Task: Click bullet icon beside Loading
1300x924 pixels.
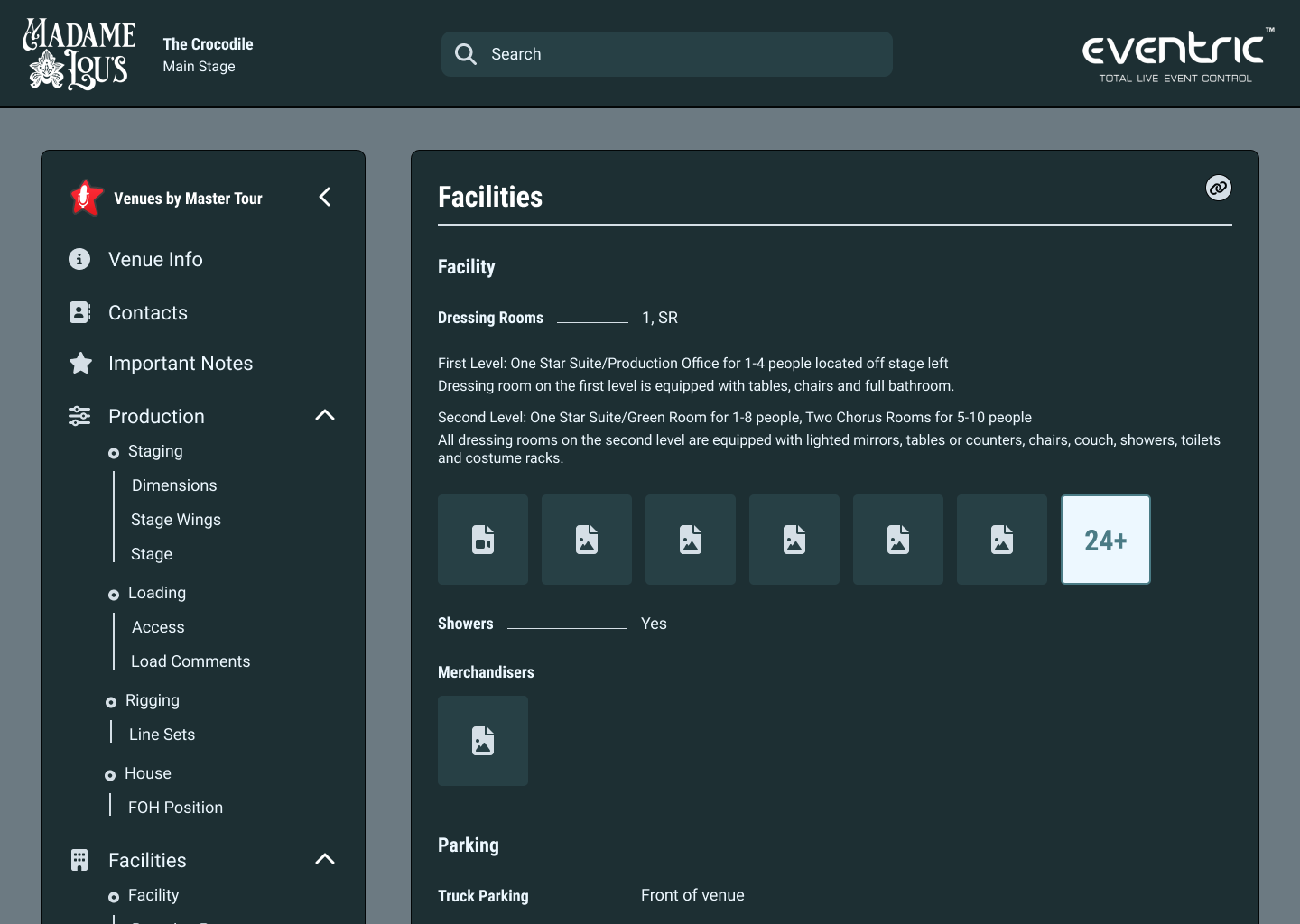Action: [114, 595]
